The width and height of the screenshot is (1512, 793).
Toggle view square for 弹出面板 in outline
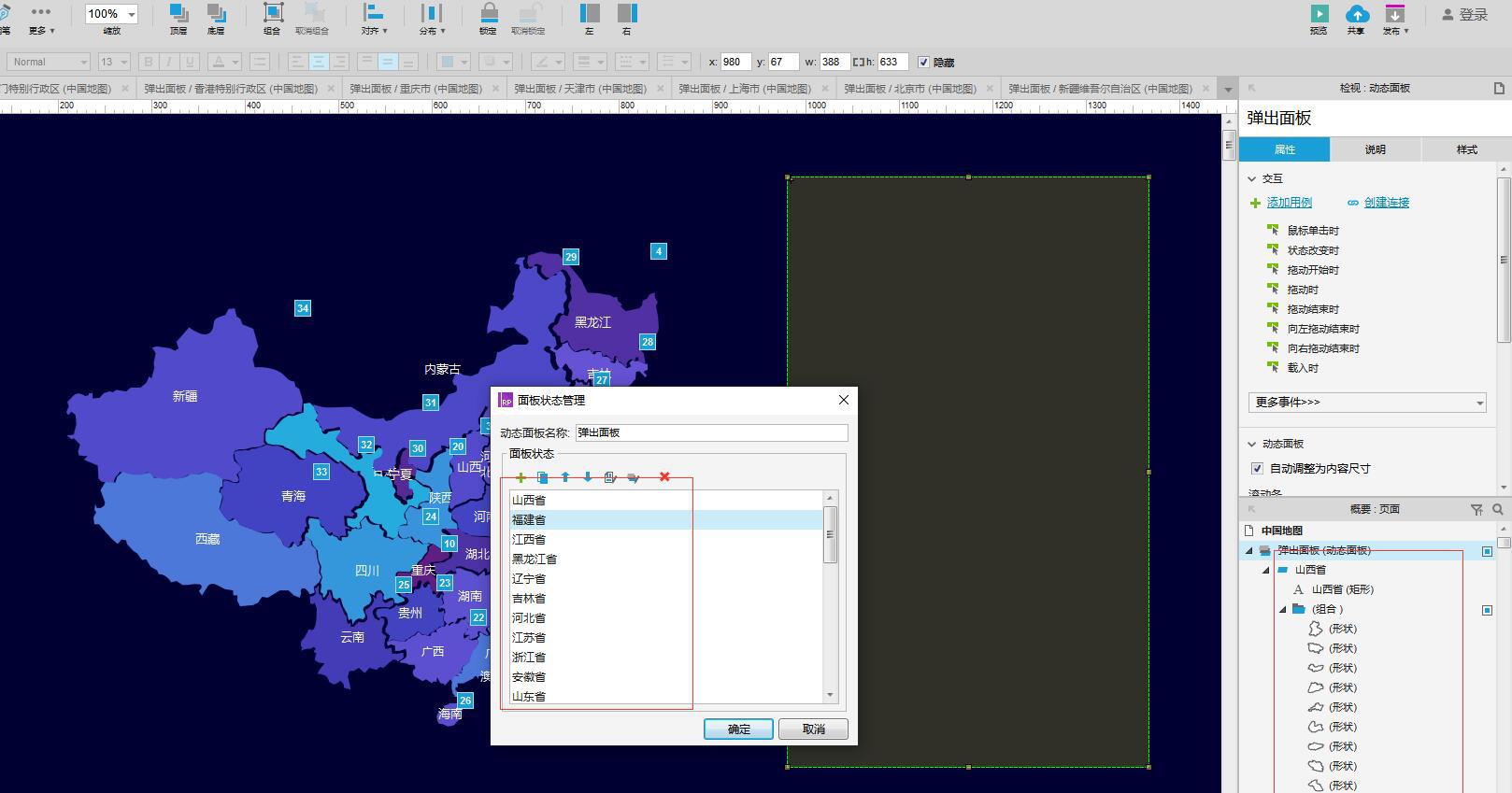coord(1487,551)
